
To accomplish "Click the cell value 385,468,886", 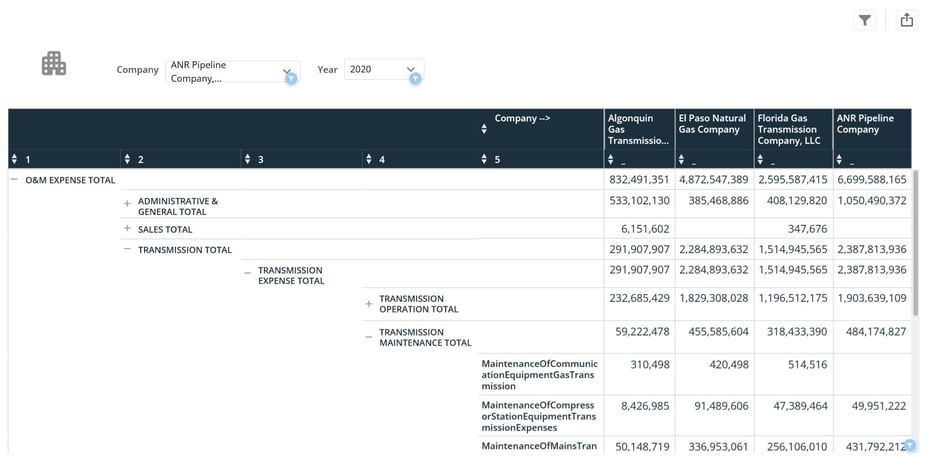I will click(x=718, y=200).
